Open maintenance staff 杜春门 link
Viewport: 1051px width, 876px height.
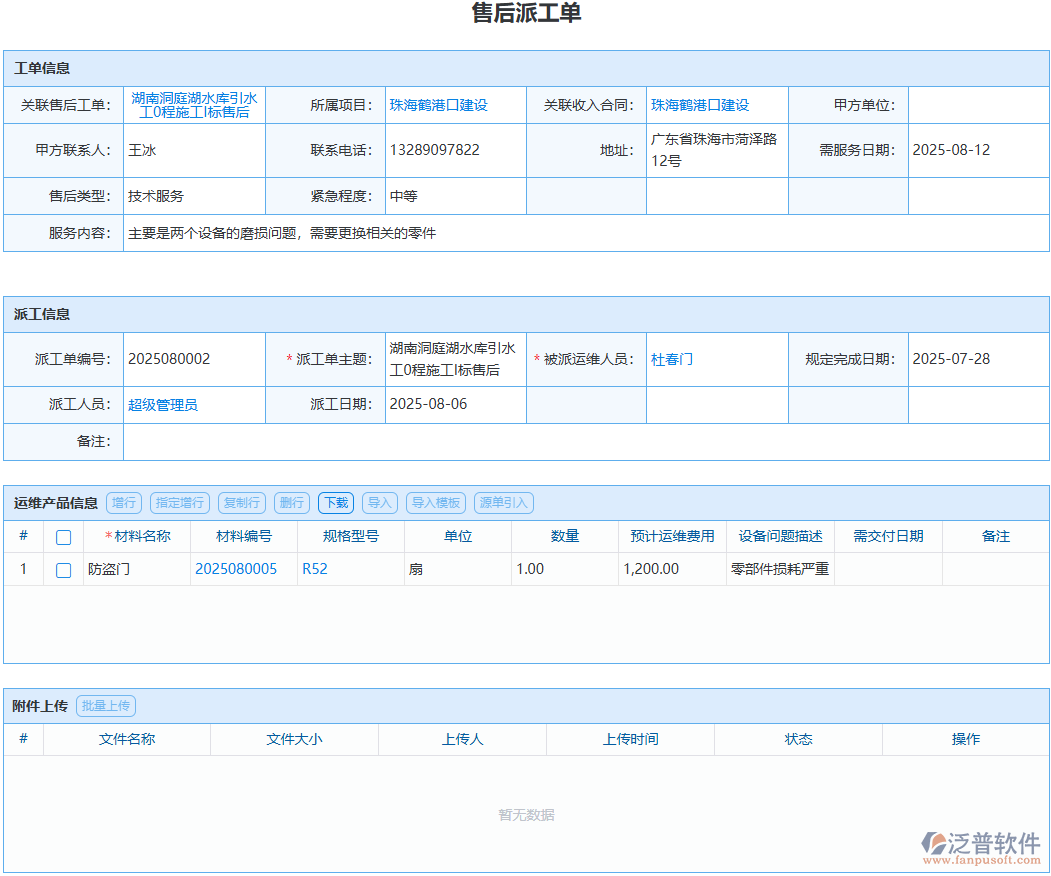point(672,359)
